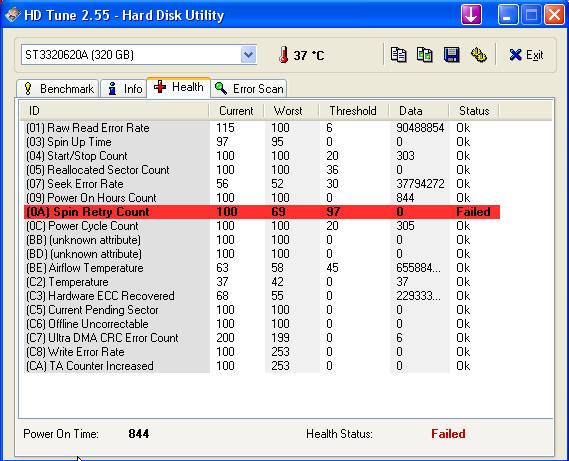Open the Error Scan tab
This screenshot has height=461, width=569.
[249, 89]
